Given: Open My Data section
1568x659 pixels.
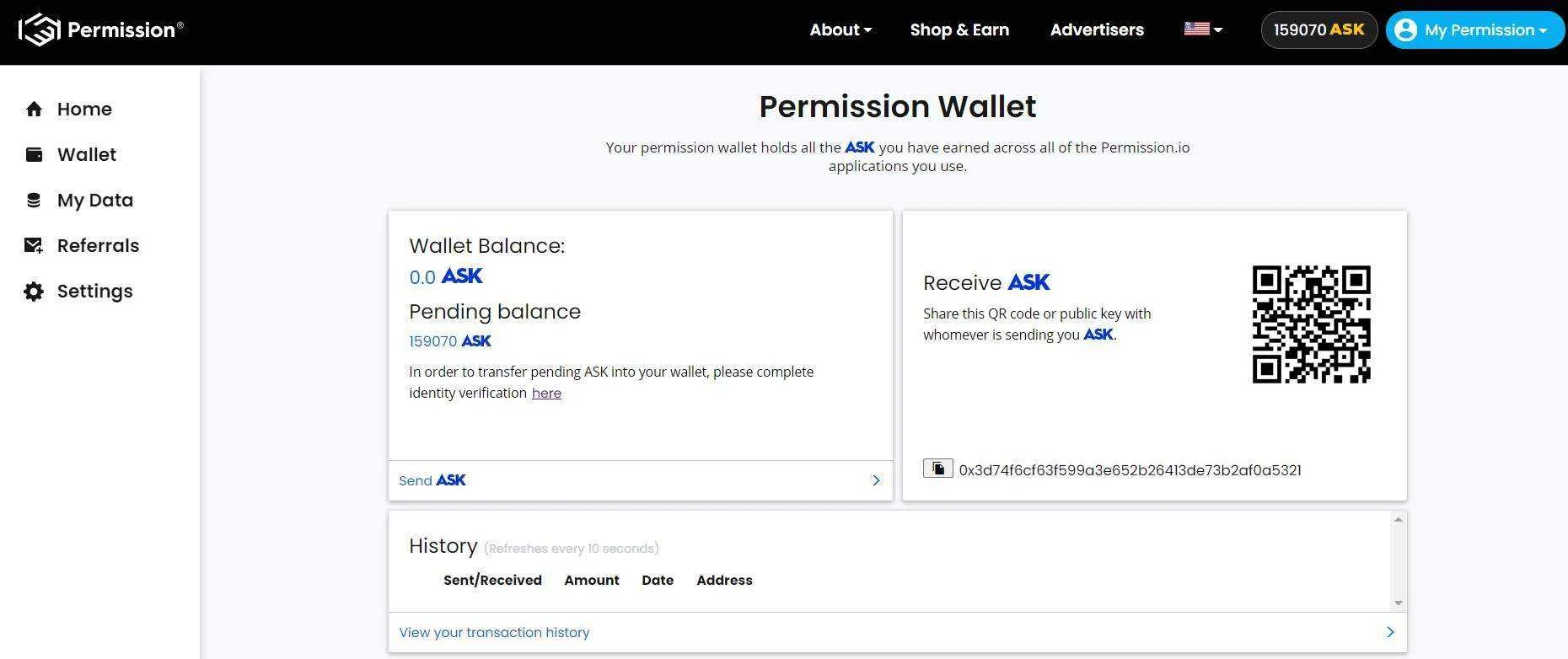Looking at the screenshot, I should 95,200.
